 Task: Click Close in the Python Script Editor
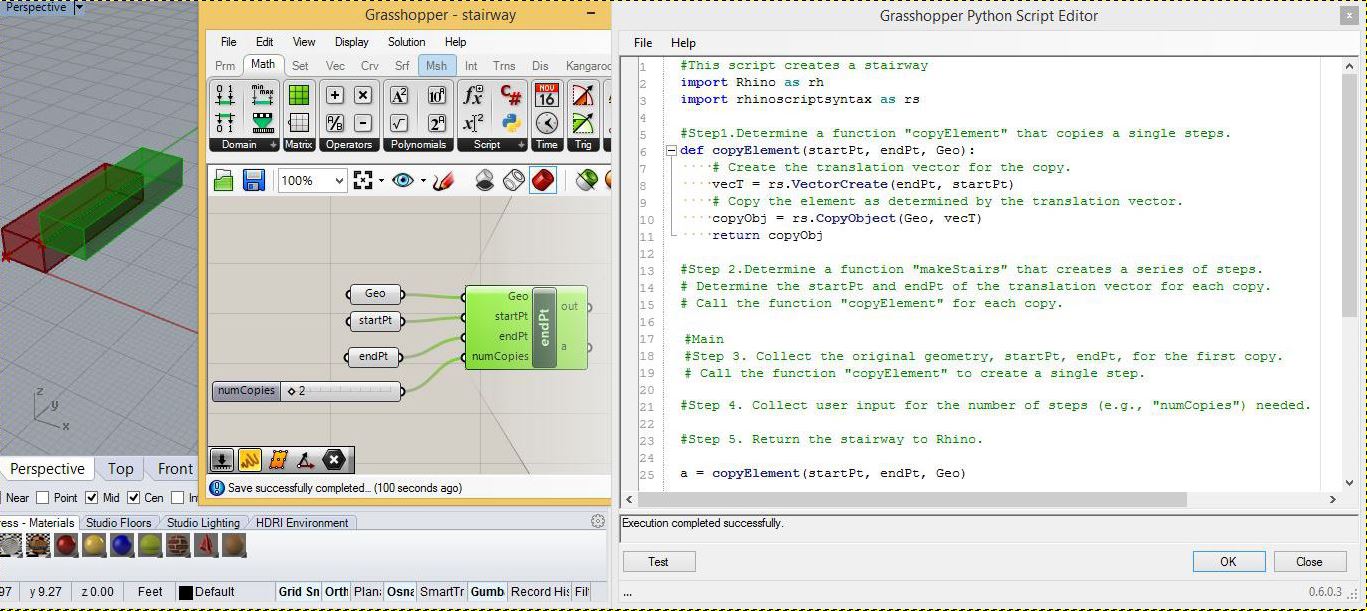point(1309,562)
